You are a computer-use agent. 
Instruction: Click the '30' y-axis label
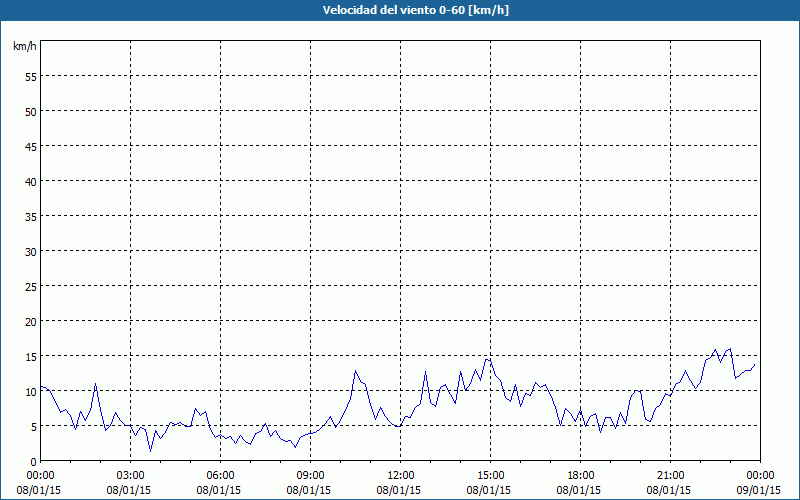coord(31,252)
